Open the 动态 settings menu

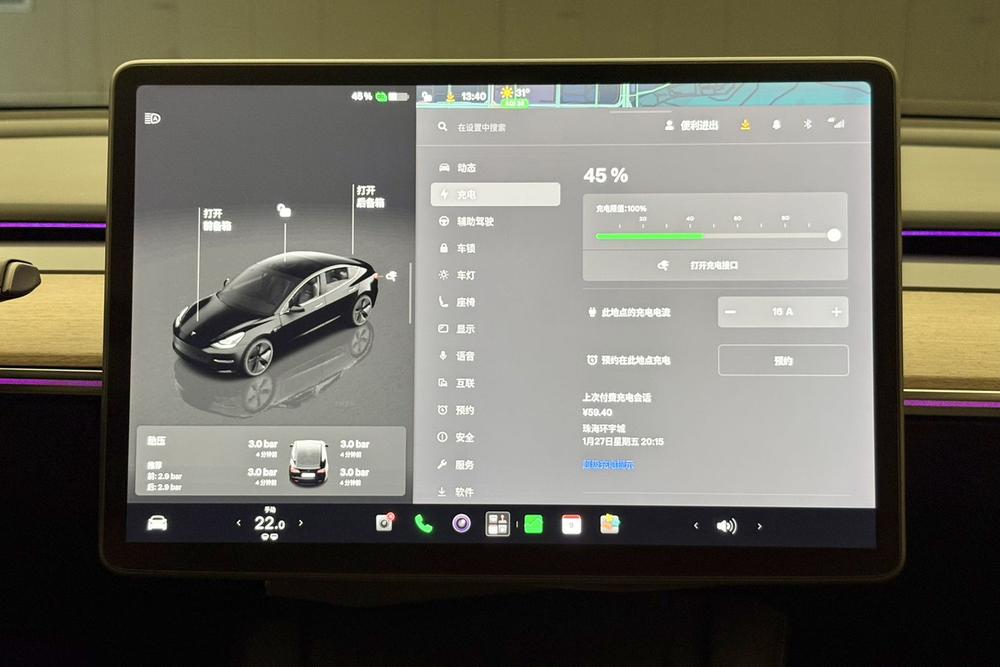496,168
